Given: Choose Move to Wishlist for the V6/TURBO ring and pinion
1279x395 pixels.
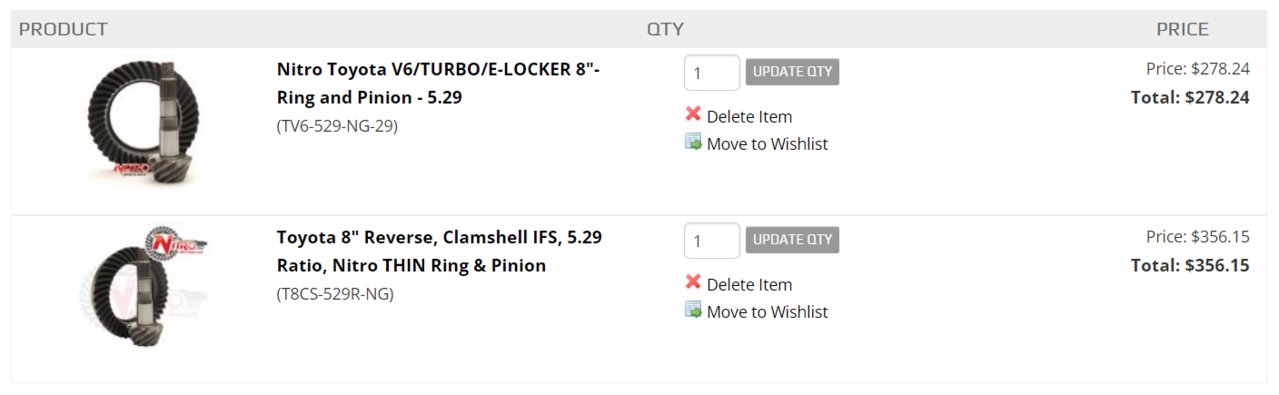Looking at the screenshot, I should pyautogui.click(x=767, y=144).
